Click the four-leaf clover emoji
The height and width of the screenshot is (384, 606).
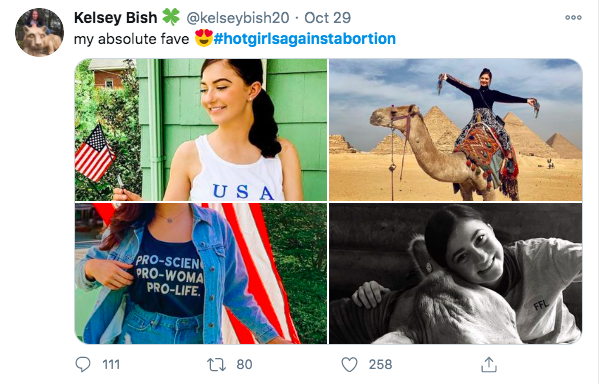[171, 17]
